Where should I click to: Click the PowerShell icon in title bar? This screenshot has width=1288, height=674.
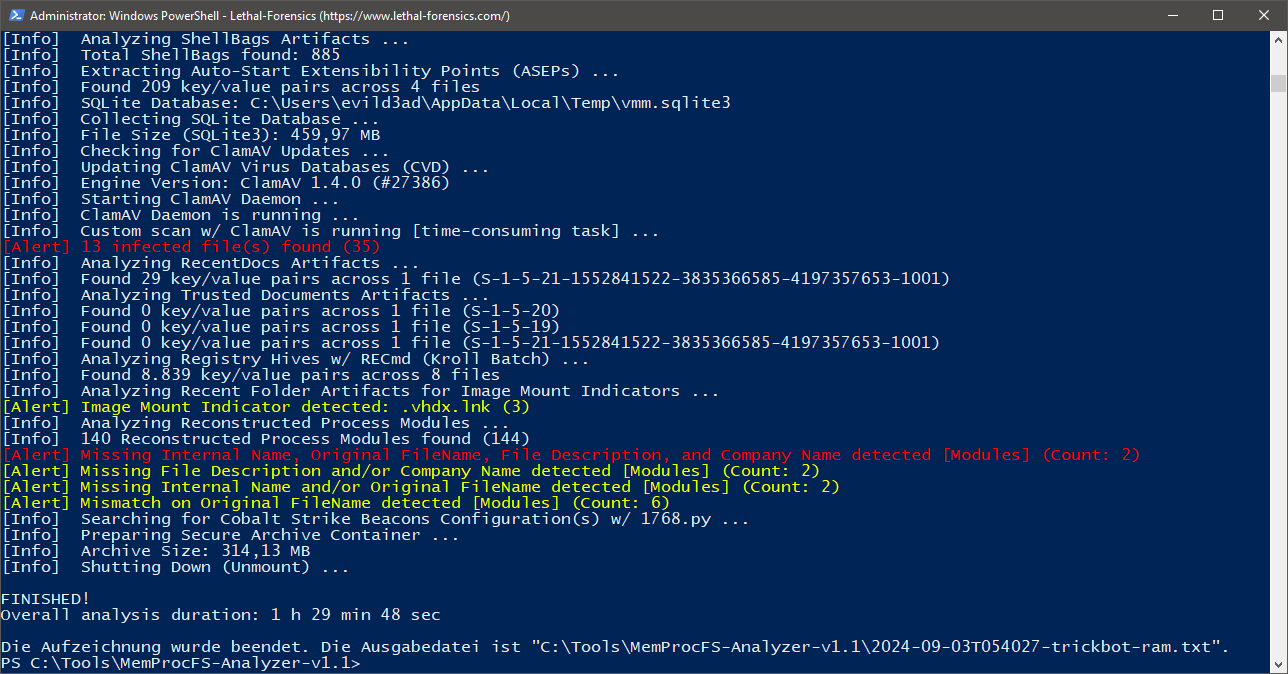point(14,16)
